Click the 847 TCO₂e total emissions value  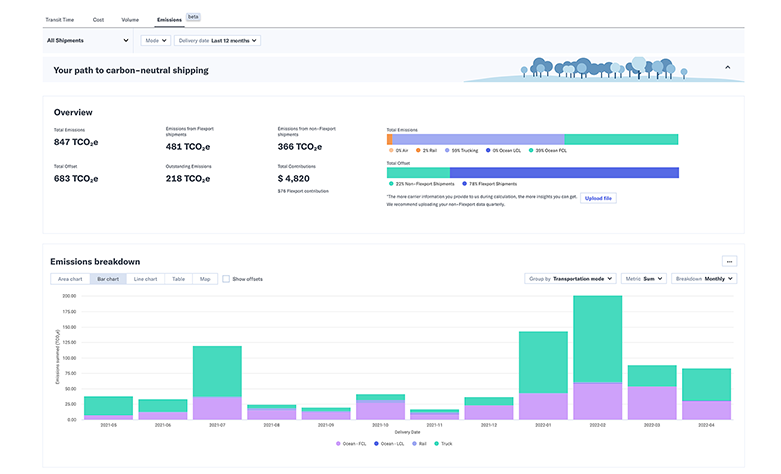tap(76, 142)
